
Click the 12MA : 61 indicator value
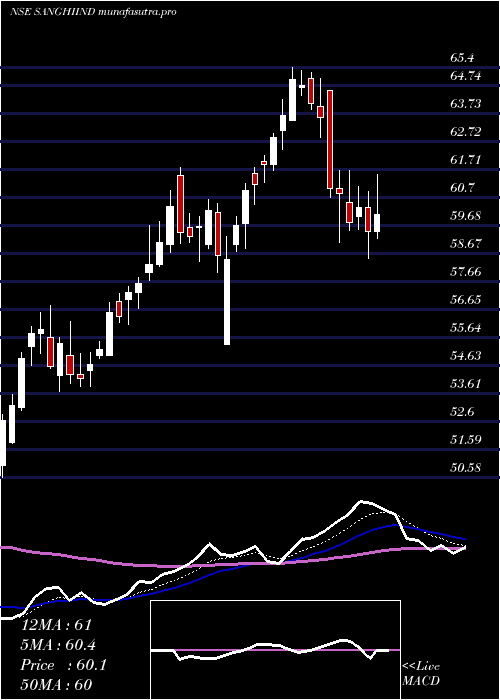(x=56, y=625)
